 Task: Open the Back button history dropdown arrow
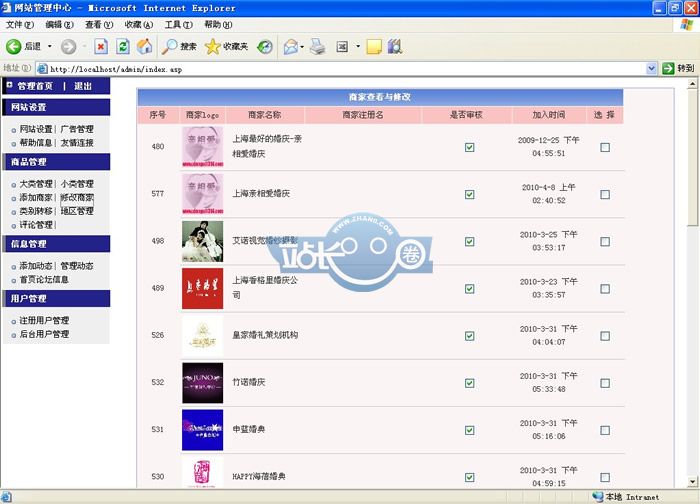click(x=50, y=46)
